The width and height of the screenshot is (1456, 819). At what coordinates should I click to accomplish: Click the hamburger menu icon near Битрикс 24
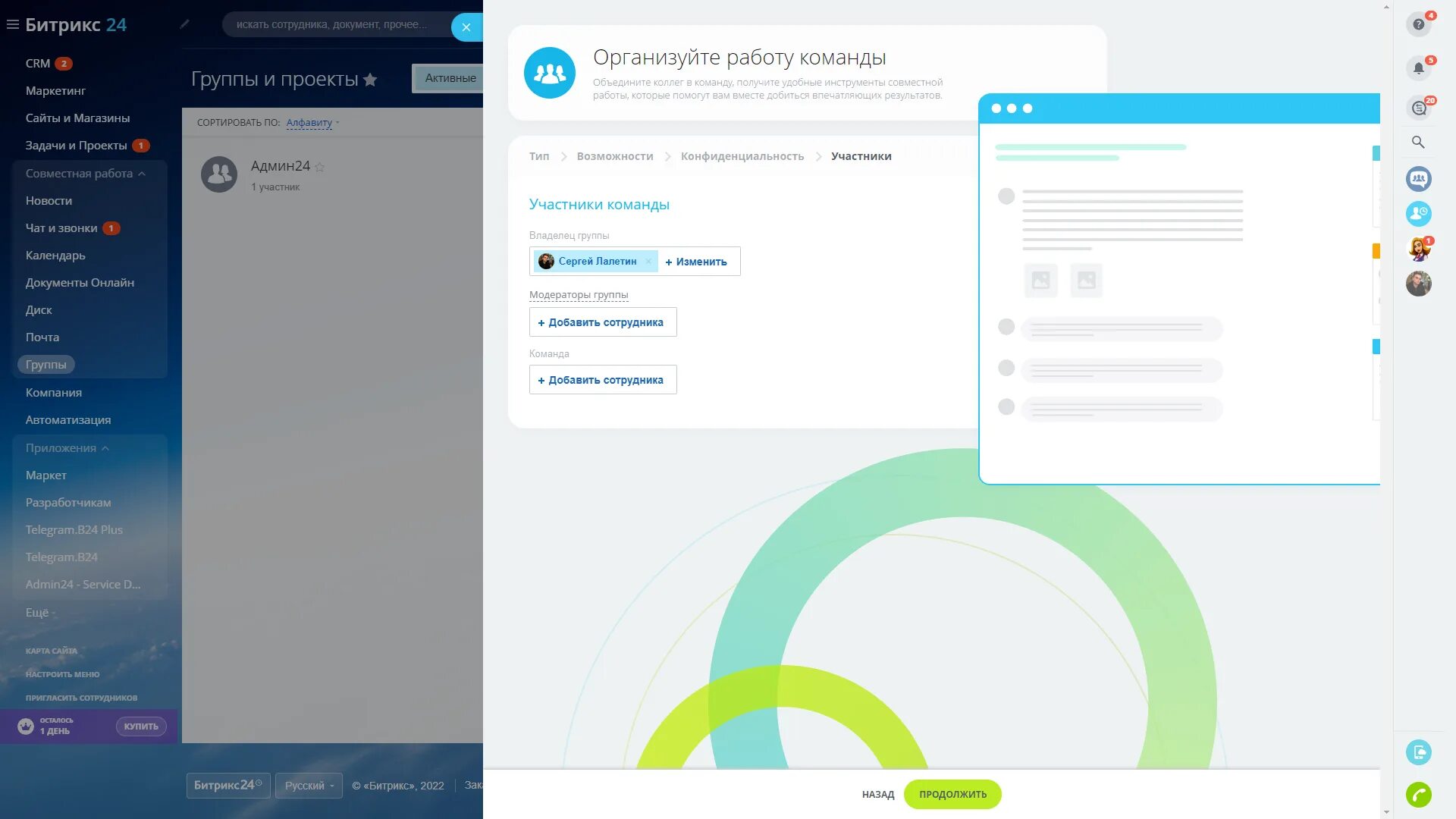click(12, 24)
